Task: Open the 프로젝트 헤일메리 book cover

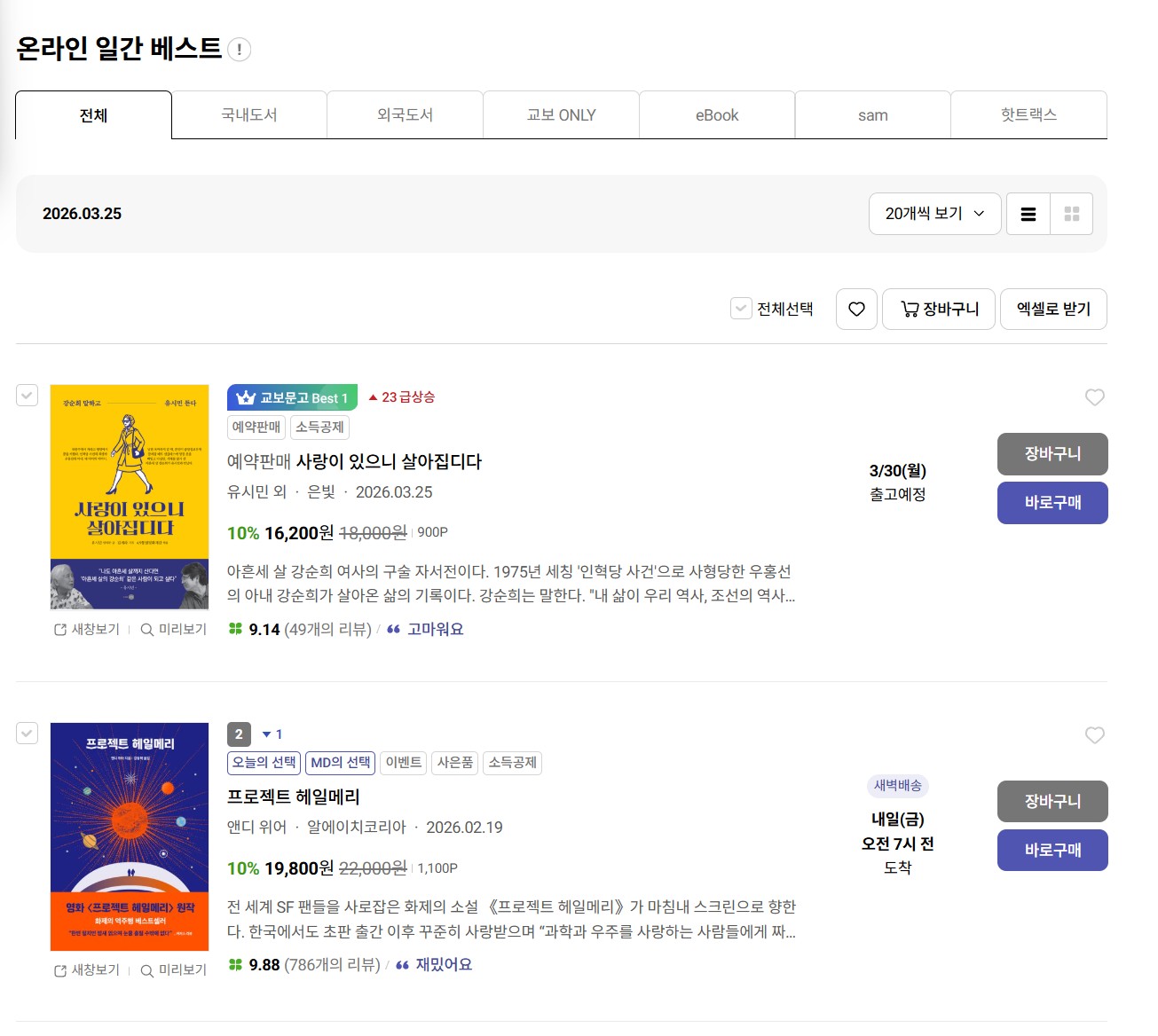Action: point(130,836)
